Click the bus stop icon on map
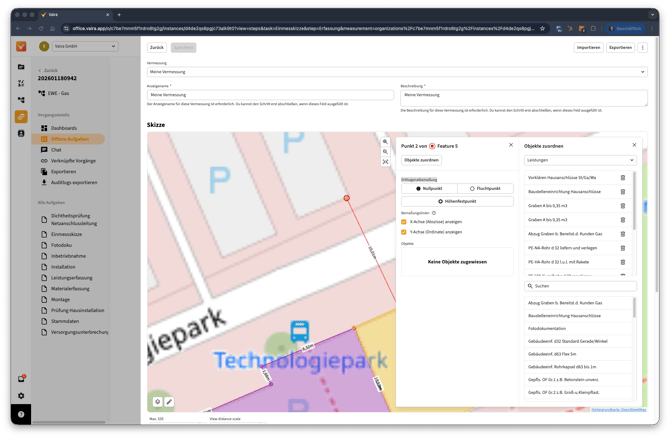 tap(300, 331)
